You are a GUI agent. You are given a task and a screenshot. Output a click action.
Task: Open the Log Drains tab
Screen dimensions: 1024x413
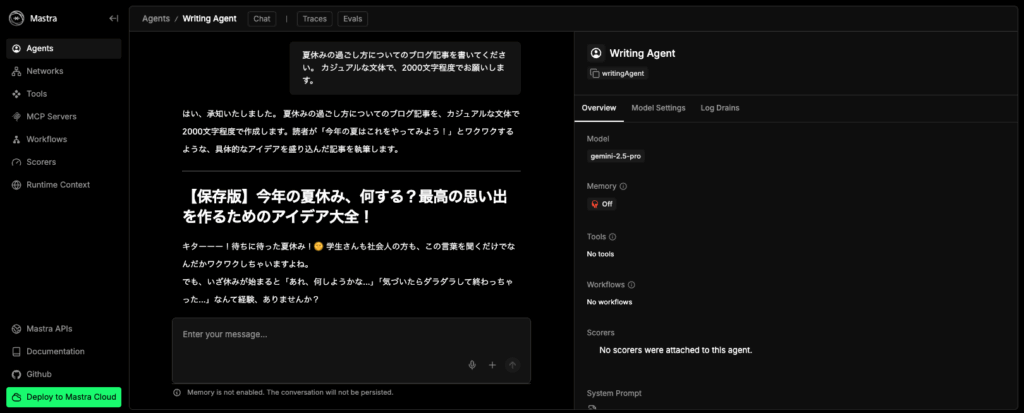click(720, 107)
